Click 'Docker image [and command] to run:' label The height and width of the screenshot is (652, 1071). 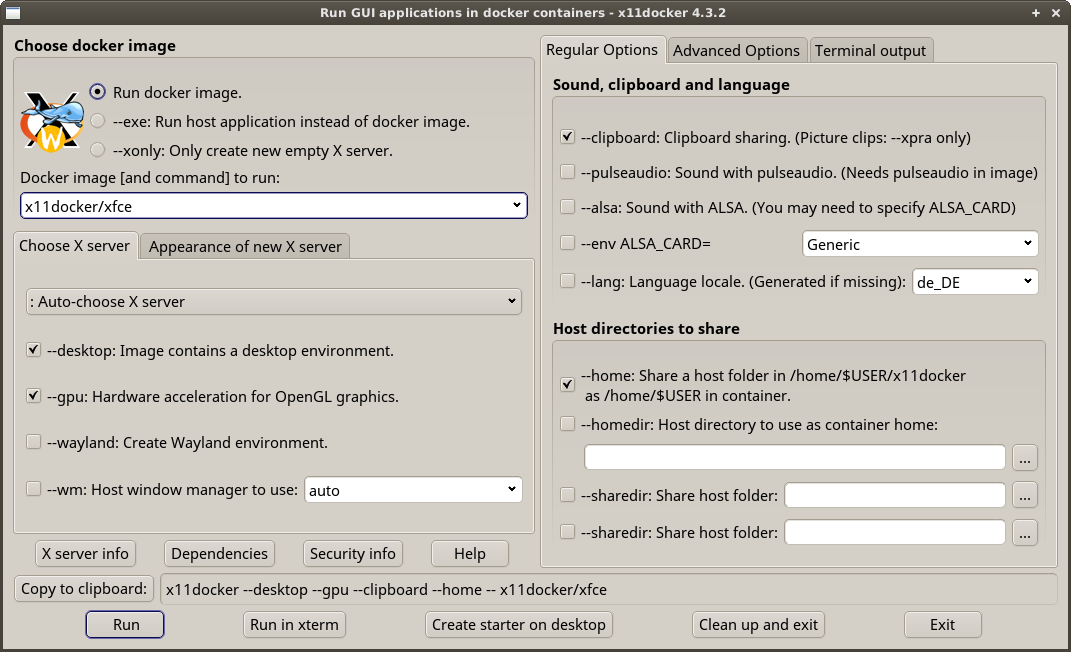click(x=150, y=178)
